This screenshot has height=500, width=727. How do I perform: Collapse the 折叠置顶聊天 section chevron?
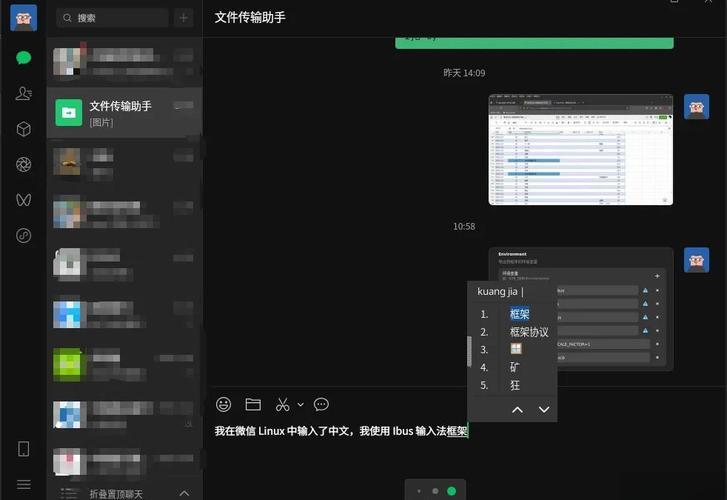184,493
